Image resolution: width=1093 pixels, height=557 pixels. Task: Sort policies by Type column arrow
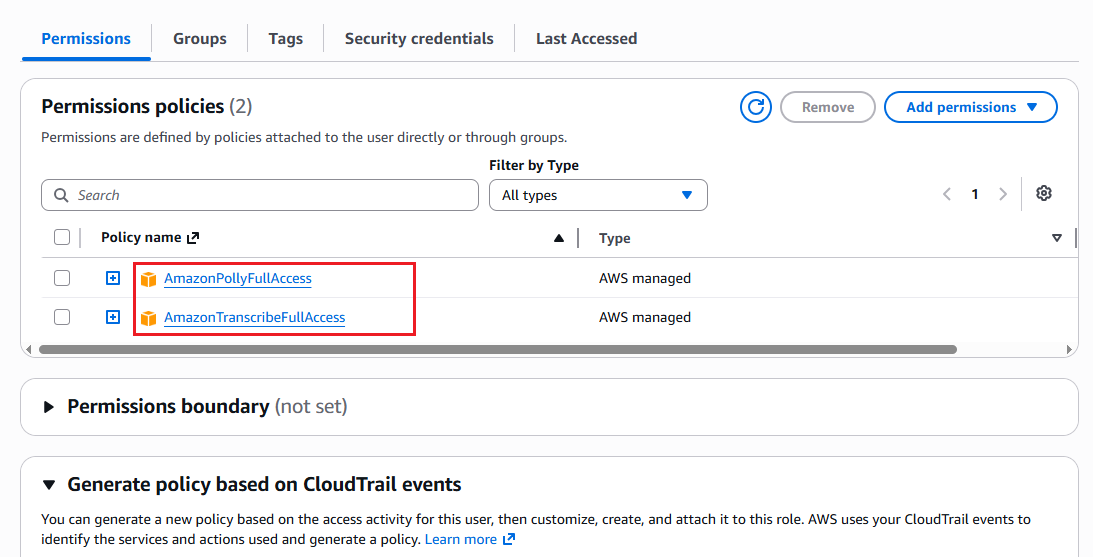coord(1057,238)
